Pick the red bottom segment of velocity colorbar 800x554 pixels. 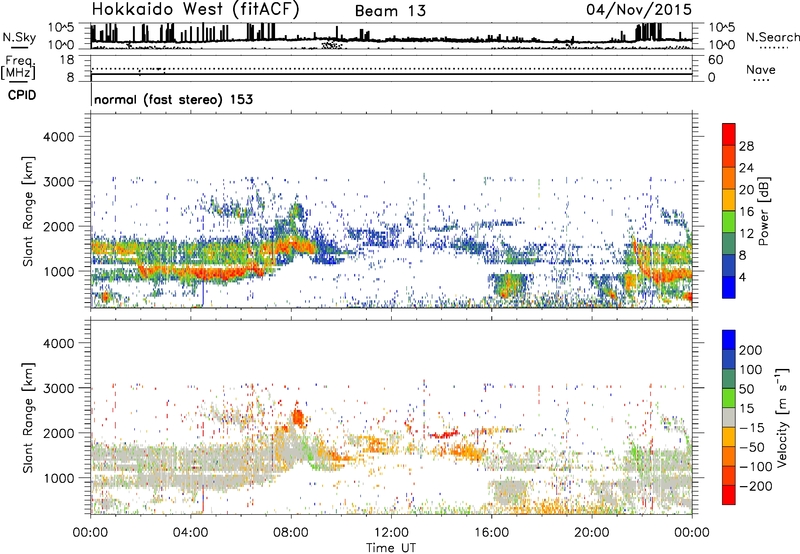click(x=729, y=495)
